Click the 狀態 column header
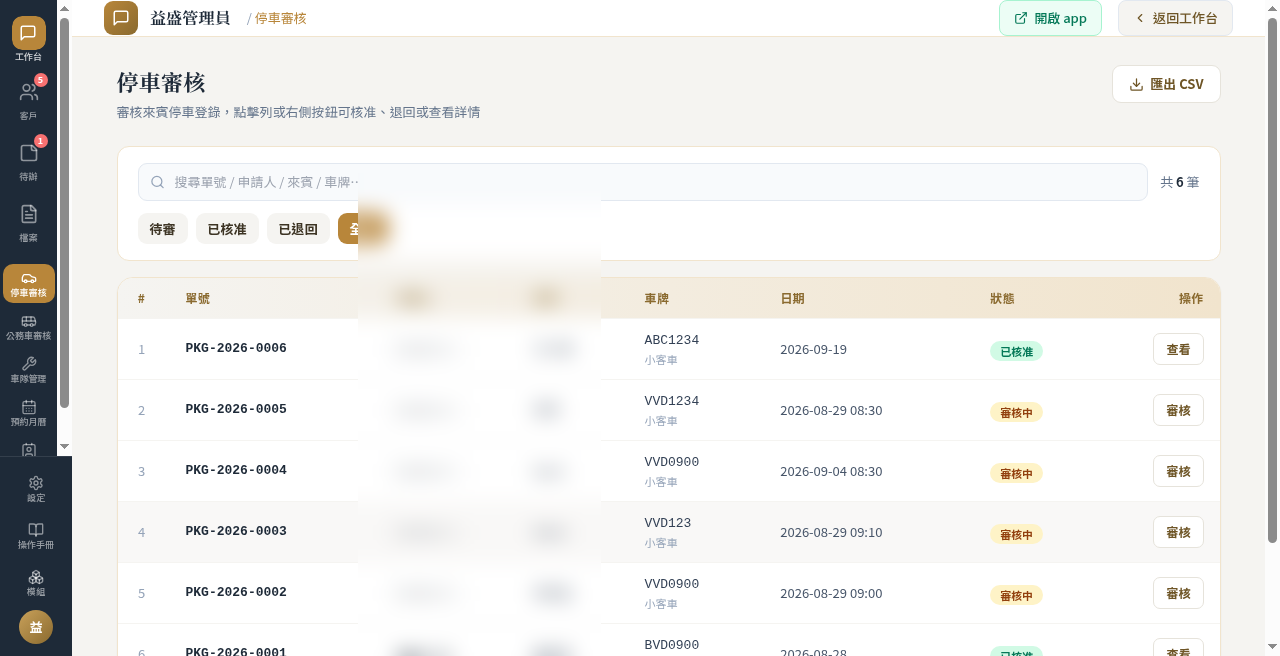1280x656 pixels. click(1002, 298)
